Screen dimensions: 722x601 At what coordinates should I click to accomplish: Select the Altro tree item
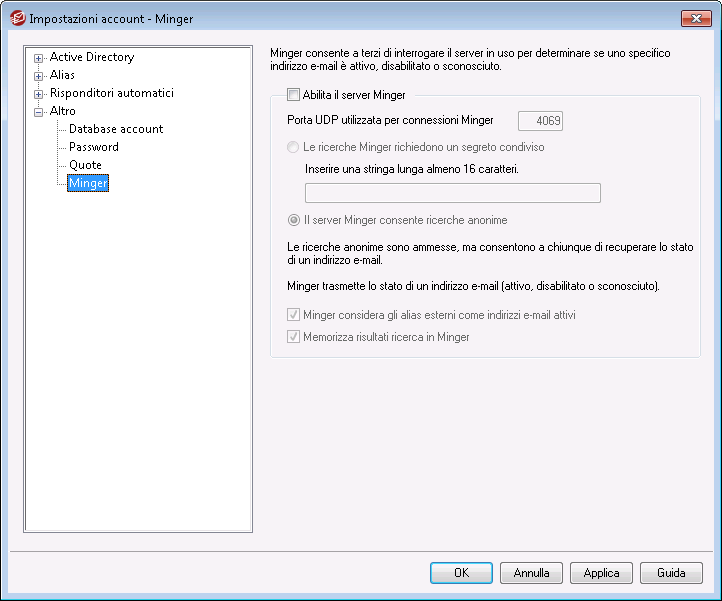63,111
